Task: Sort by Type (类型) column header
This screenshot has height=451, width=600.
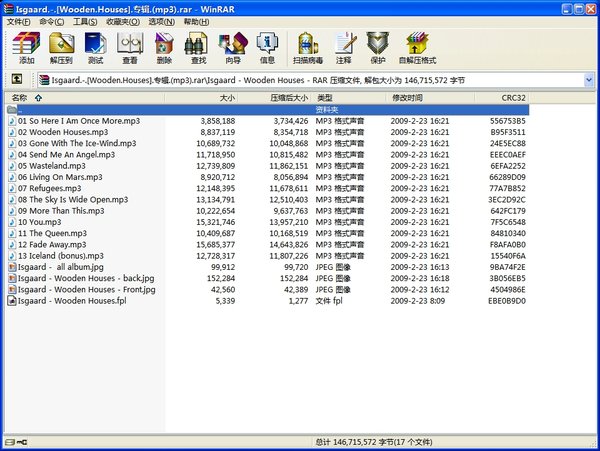Action: coord(349,98)
